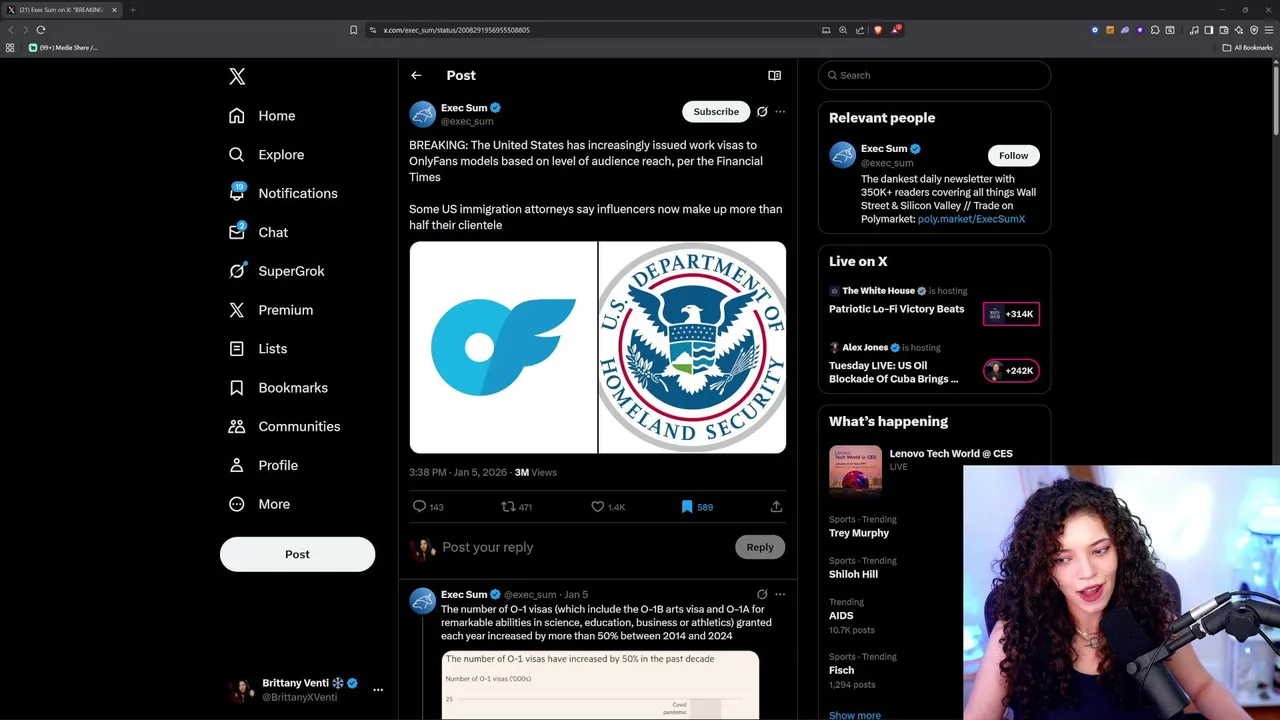1280x720 pixels.
Task: Open the Premium page
Action: pos(271,310)
